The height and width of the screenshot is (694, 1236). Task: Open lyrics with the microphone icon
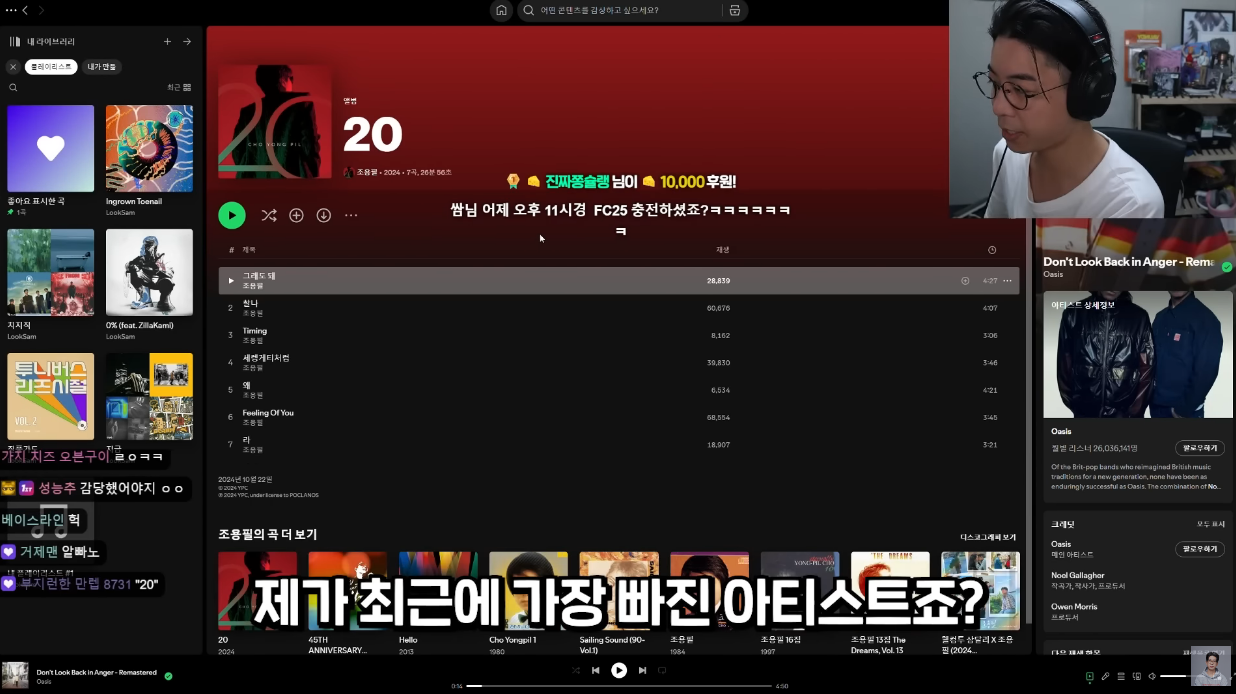1106,677
